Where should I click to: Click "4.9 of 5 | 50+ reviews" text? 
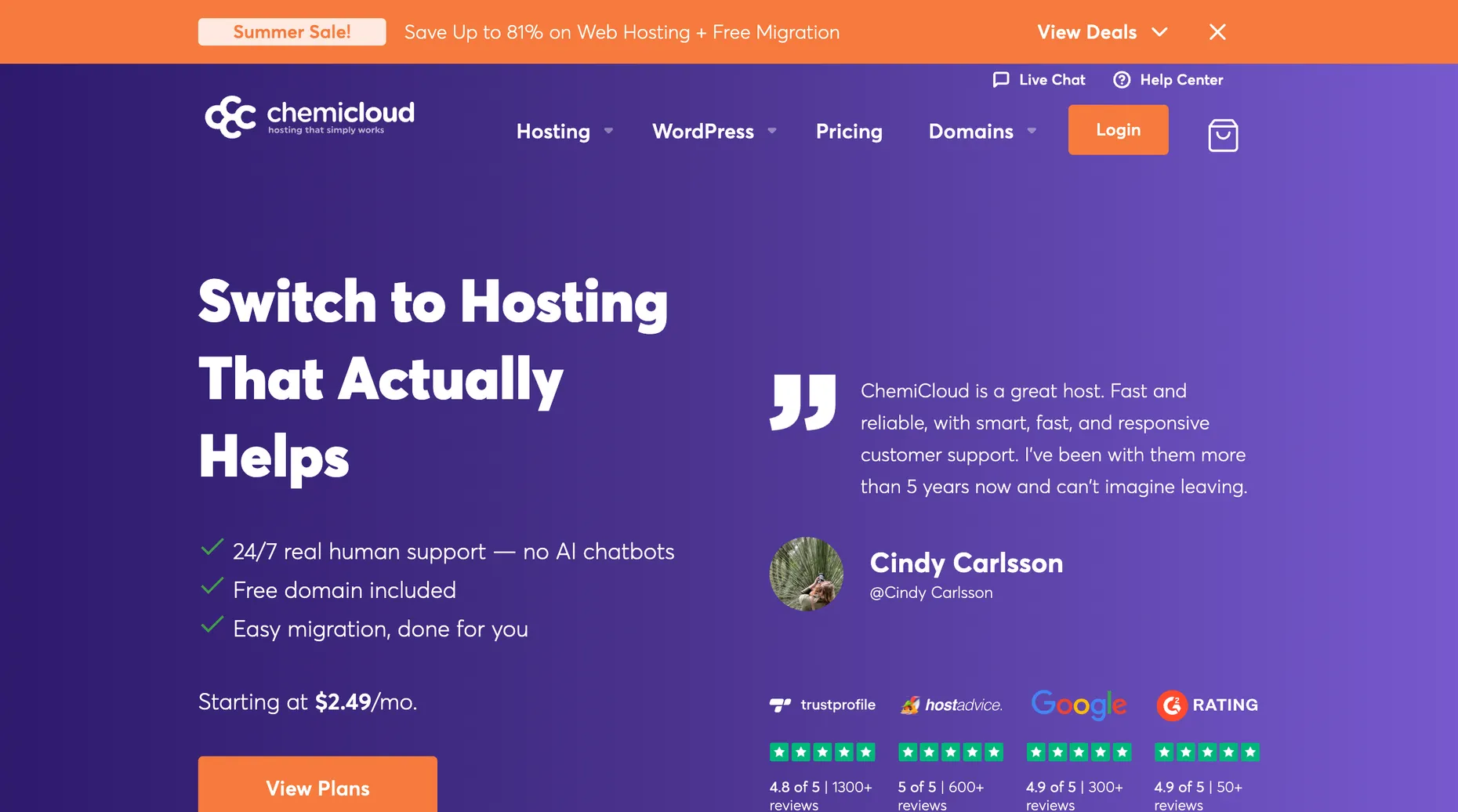[1199, 796]
